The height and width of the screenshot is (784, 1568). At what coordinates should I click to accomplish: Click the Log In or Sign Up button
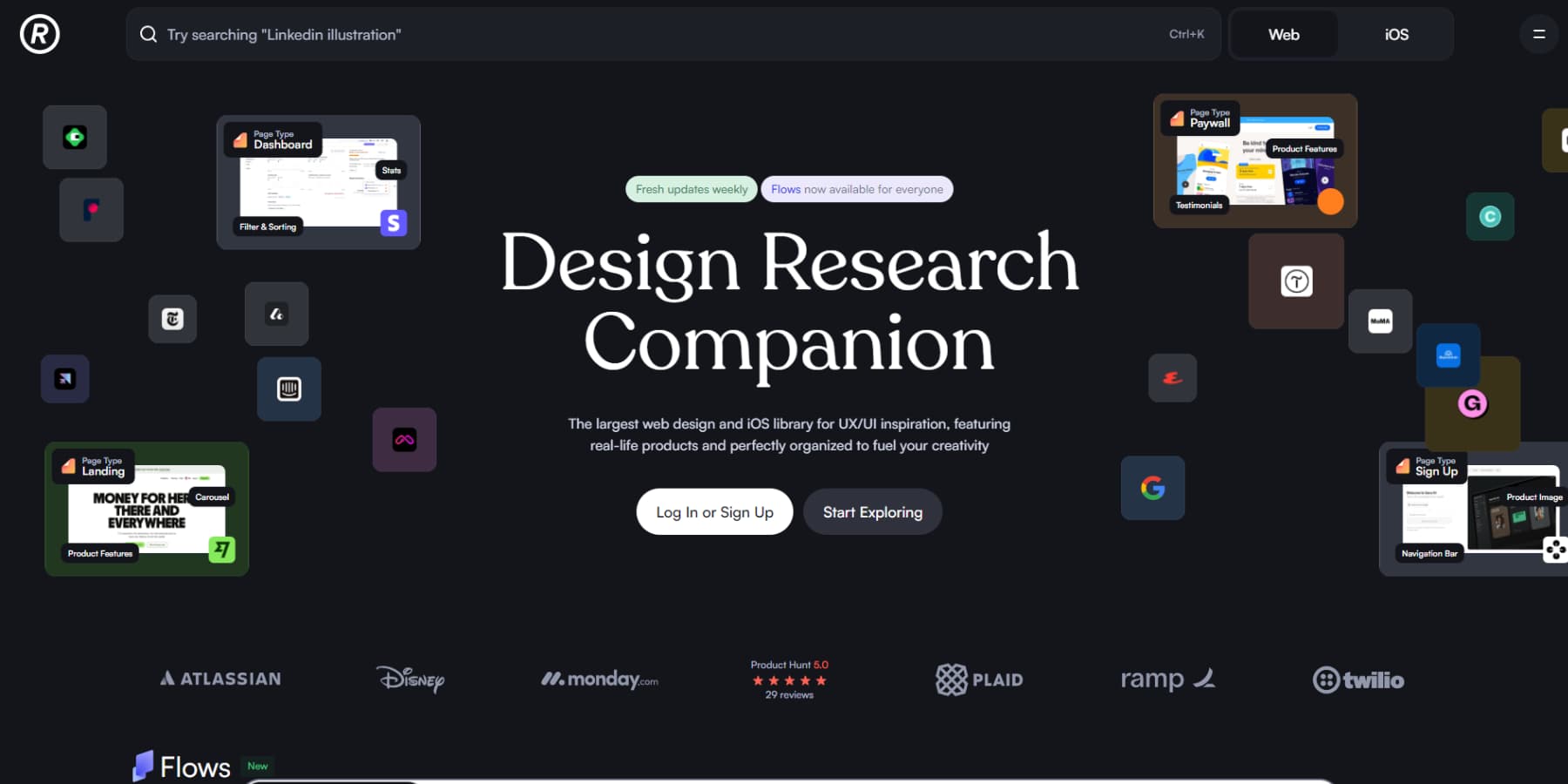714,511
